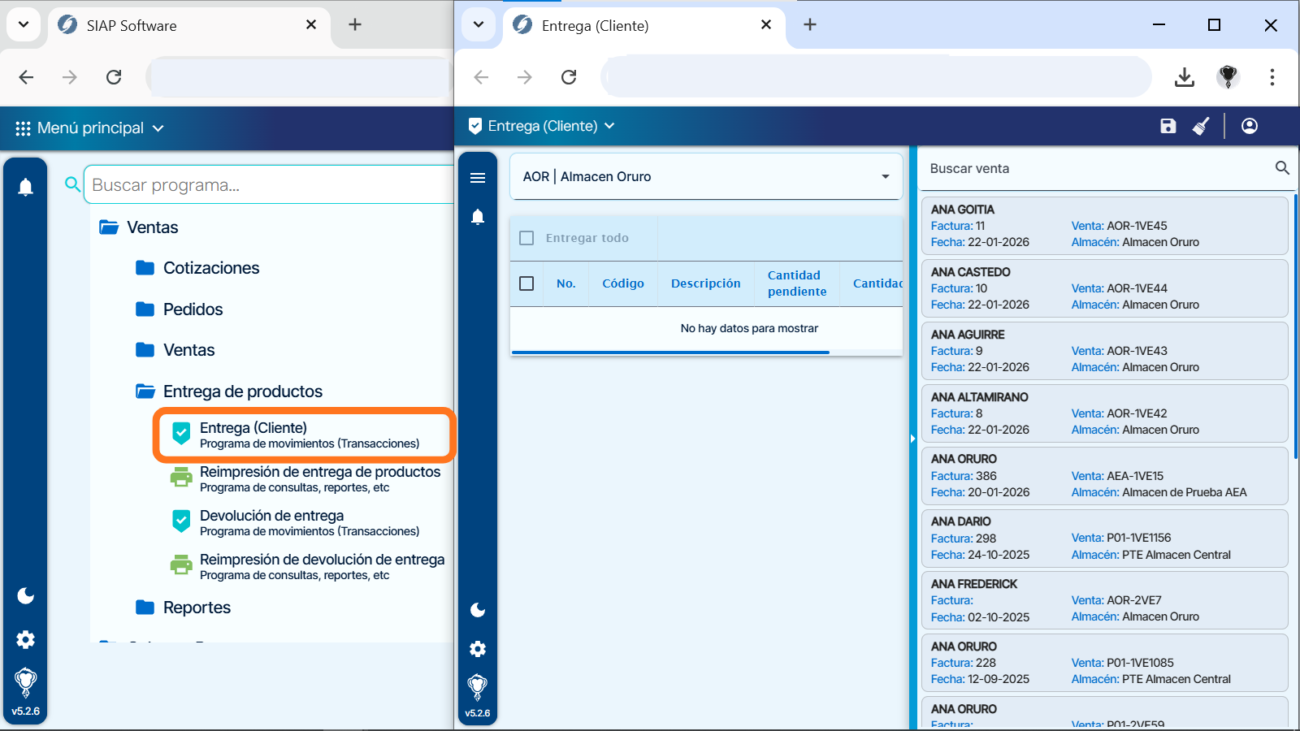Open the user account profile icon
Screen dimensions: 1300x731
(x=1249, y=126)
